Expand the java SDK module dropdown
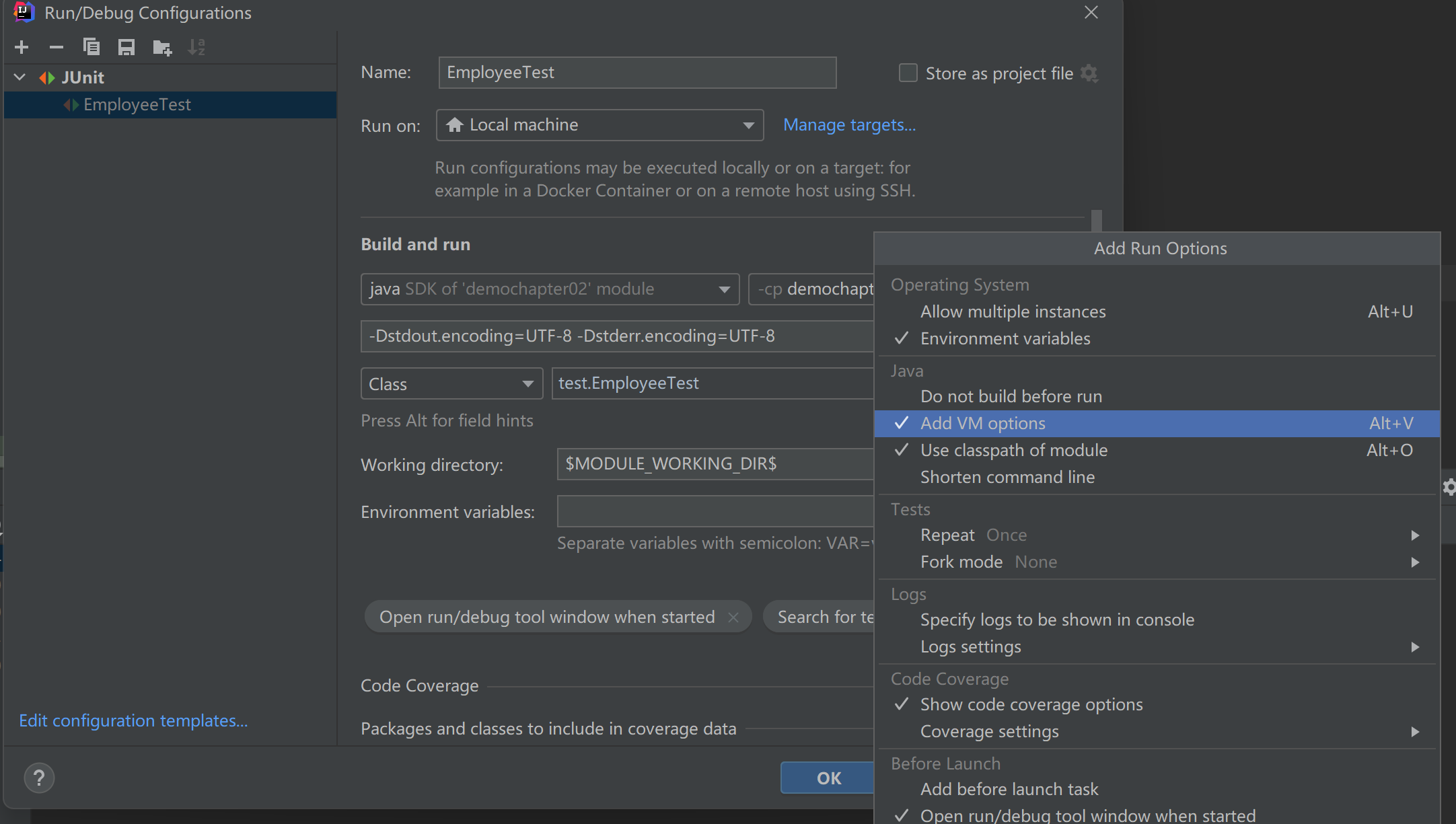 (550, 289)
